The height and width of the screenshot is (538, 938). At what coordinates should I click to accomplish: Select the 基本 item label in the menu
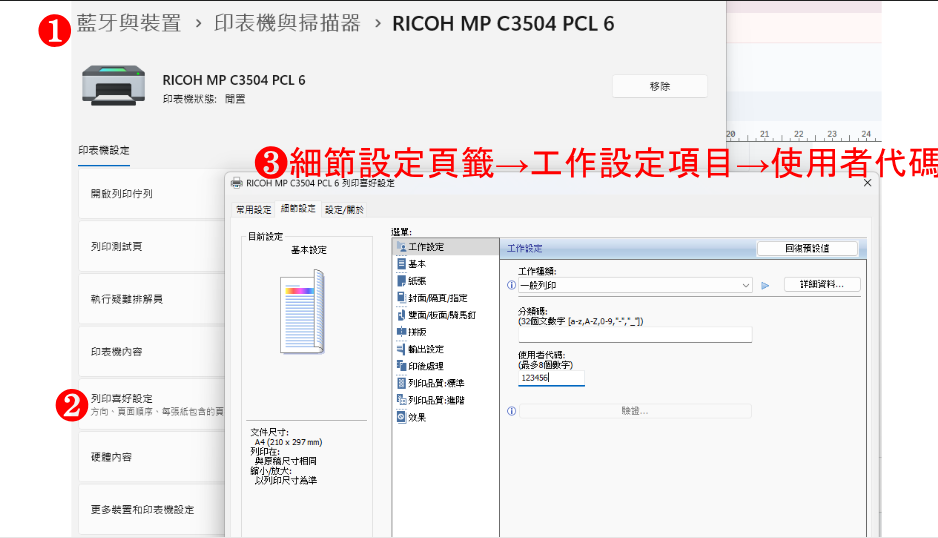[417, 264]
